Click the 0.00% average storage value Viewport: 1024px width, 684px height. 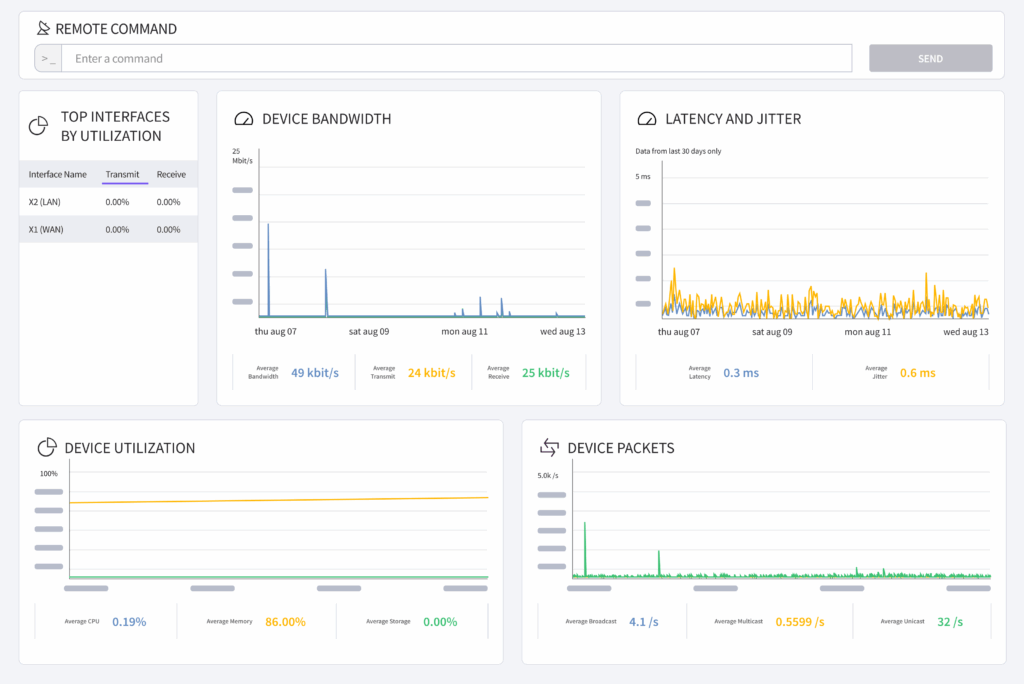pyautogui.click(x=440, y=622)
